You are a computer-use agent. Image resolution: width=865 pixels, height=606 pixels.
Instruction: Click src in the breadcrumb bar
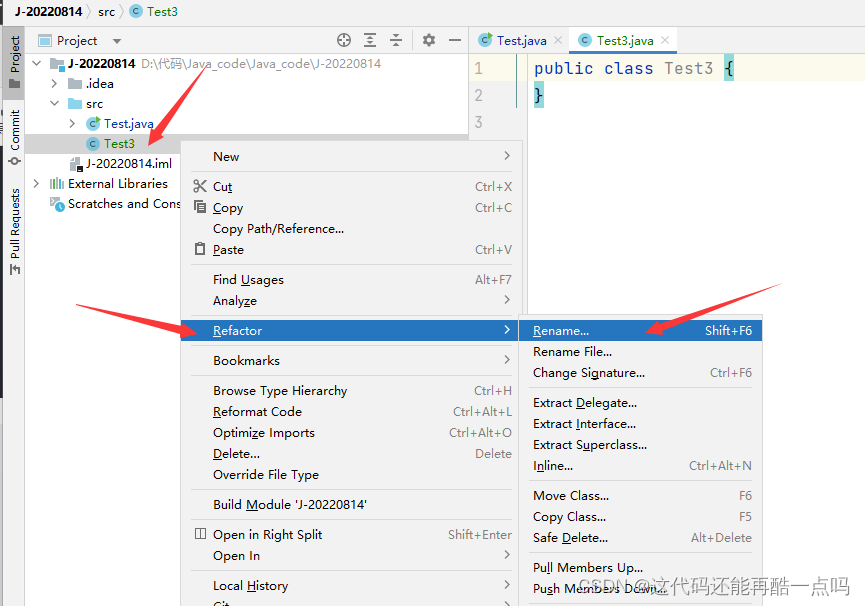106,12
